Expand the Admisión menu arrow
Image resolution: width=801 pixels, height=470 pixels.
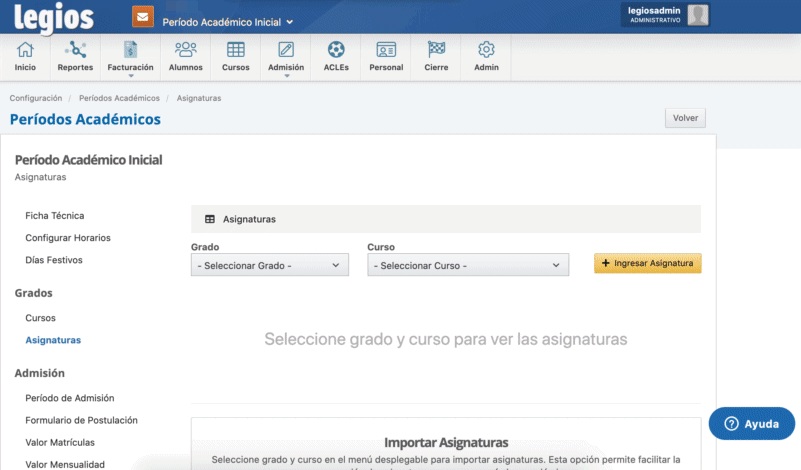tap(287, 76)
